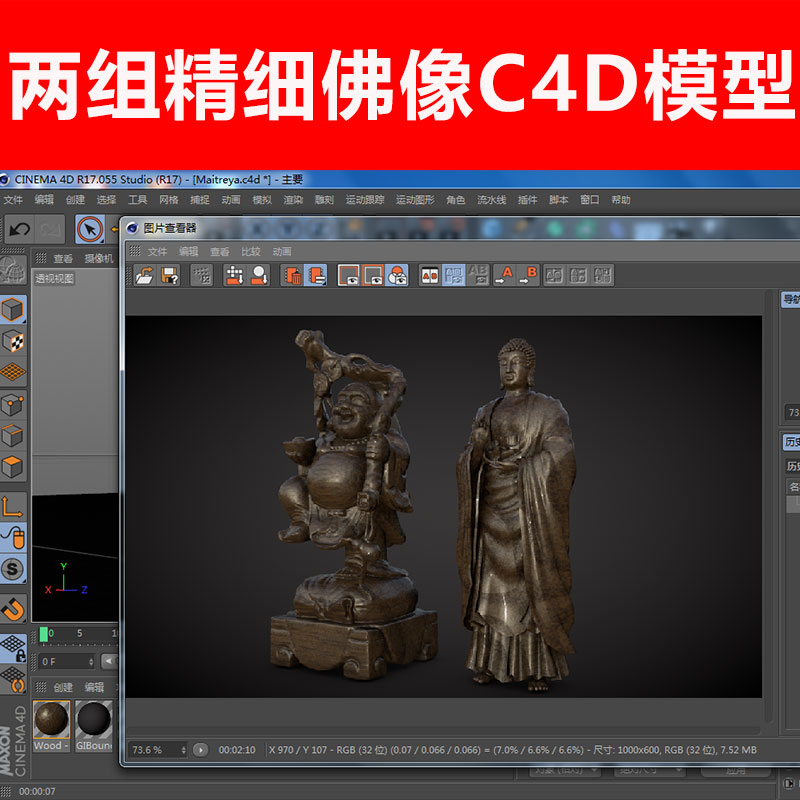Viewport: 800px width, 800px height.
Task: Click the workplane orange grid icon
Action: (x=13, y=373)
